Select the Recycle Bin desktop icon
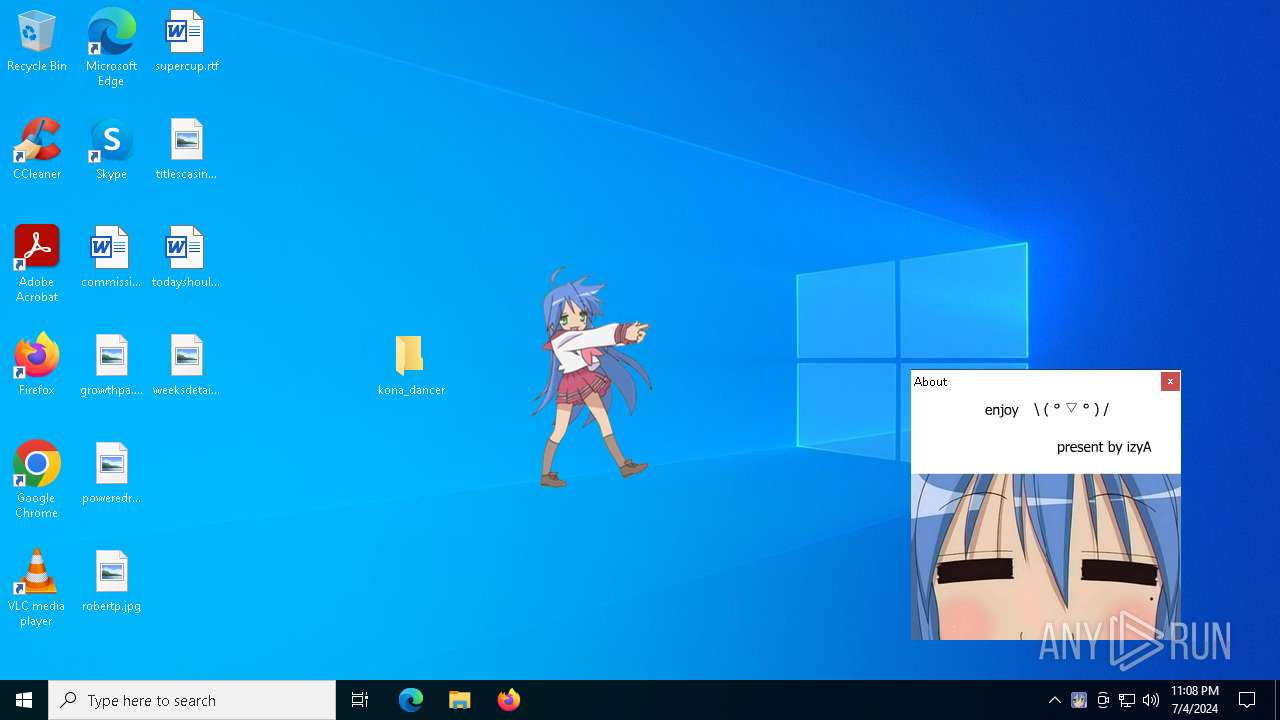This screenshot has width=1280, height=720. [37, 42]
